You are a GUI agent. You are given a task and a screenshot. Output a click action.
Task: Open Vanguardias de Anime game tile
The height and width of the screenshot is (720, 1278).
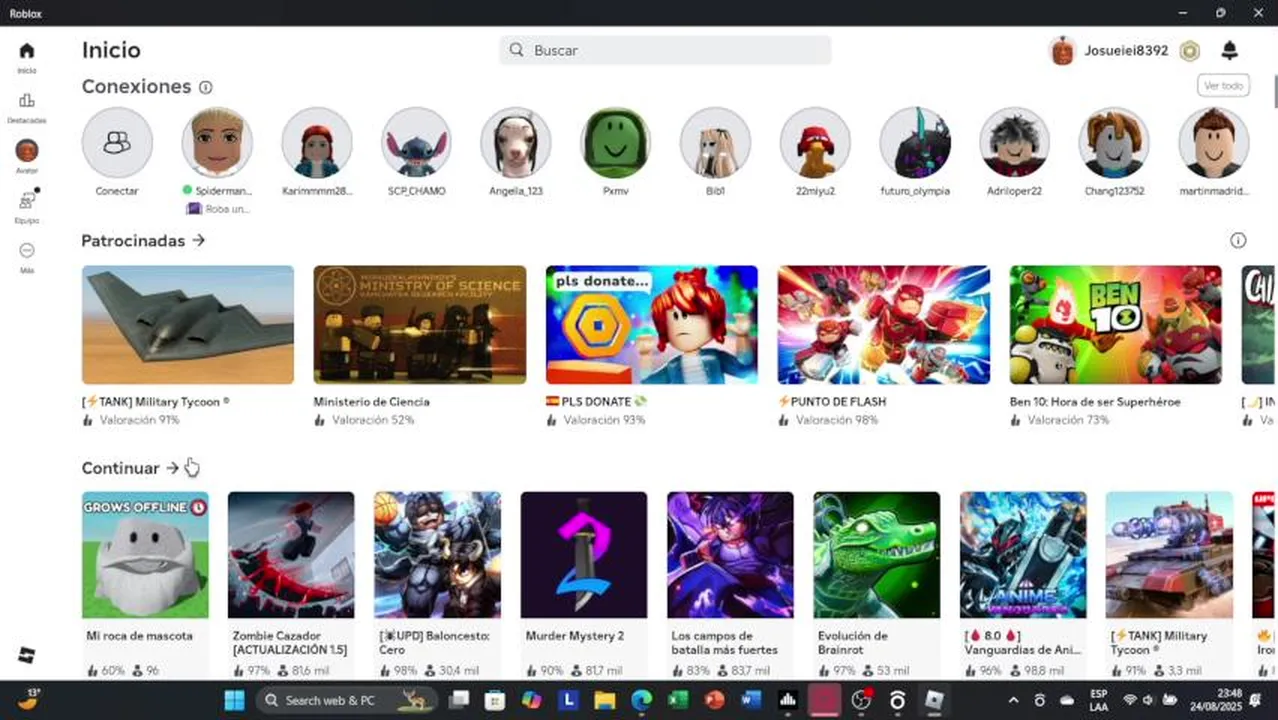pos(1023,555)
